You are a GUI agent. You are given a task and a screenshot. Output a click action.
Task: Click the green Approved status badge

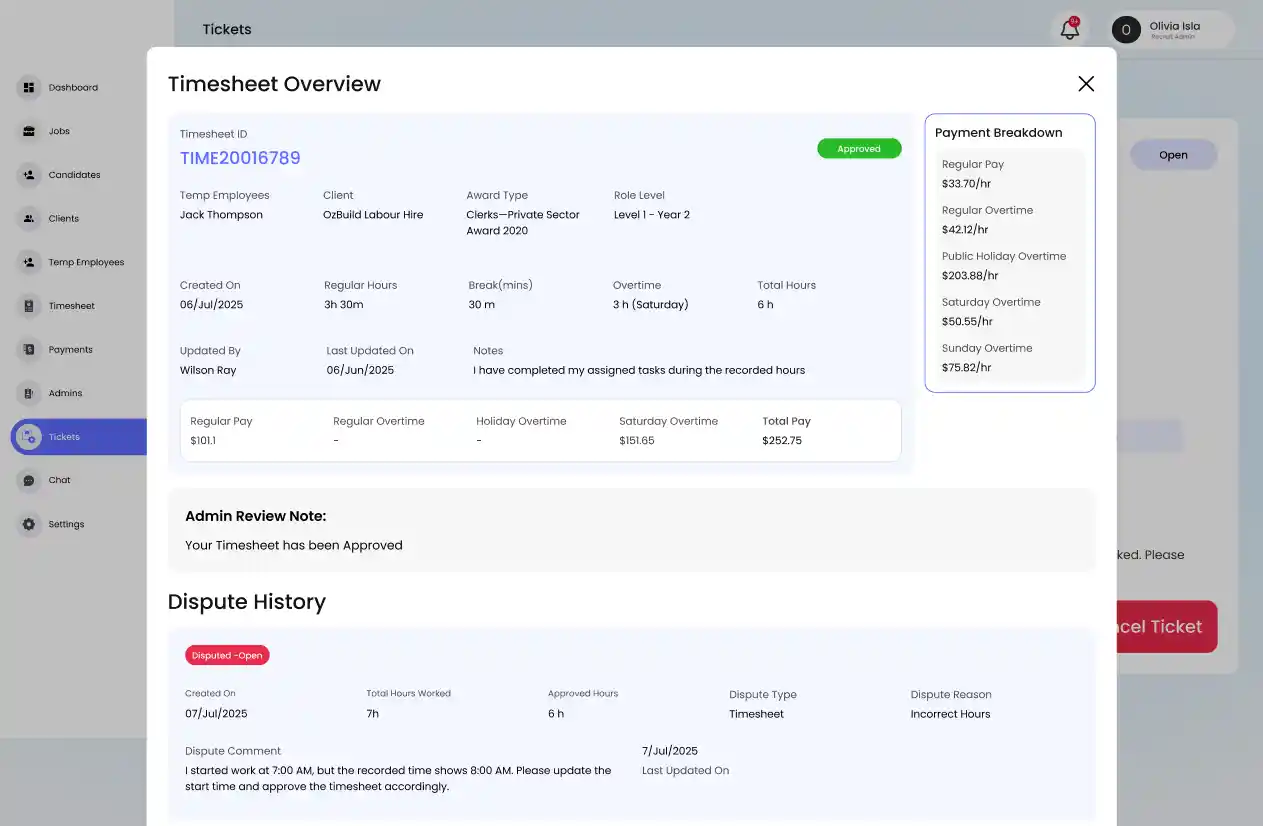point(859,149)
